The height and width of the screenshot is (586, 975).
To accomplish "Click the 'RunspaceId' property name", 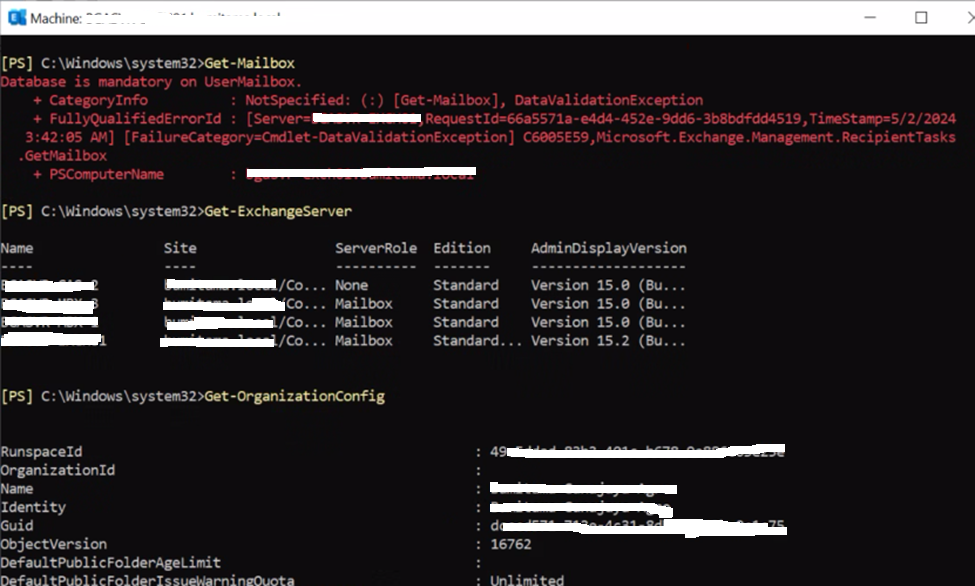I will (x=41, y=452).
